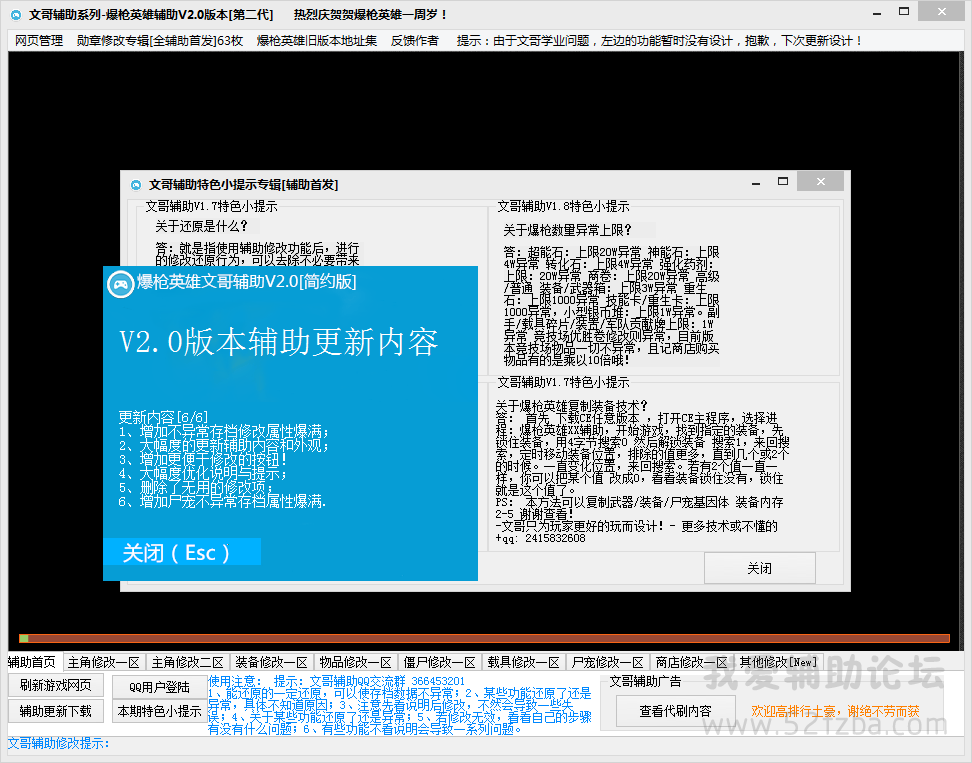Click 爆枪英雄文哥辅助V2.0[简约版] panel title
Screen dimensions: 972x763
pos(247,282)
